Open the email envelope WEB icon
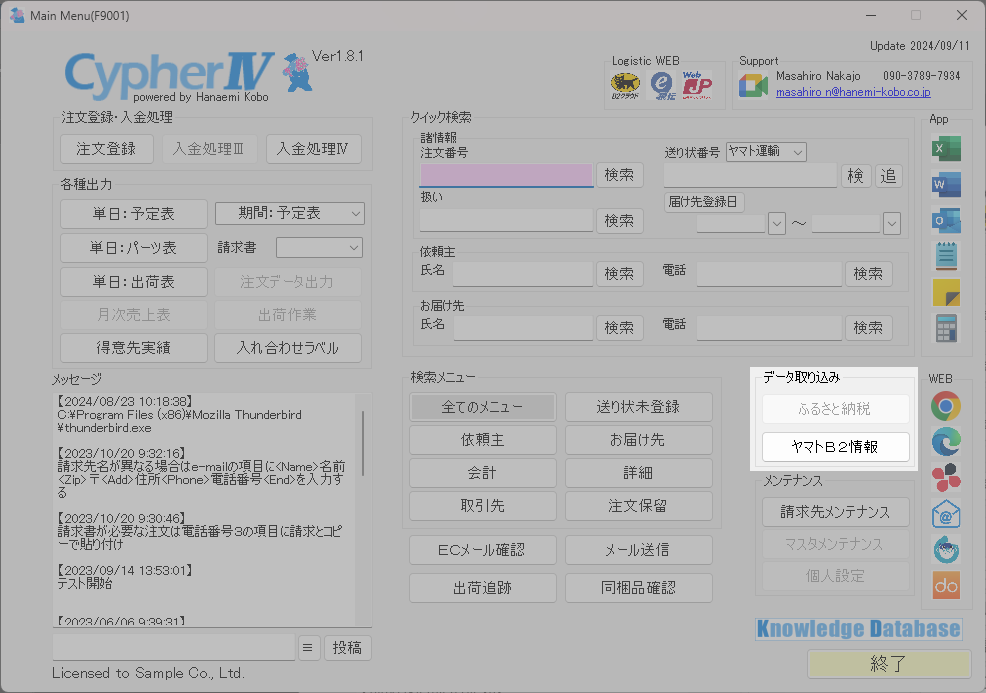This screenshot has width=986, height=693. coord(946,514)
